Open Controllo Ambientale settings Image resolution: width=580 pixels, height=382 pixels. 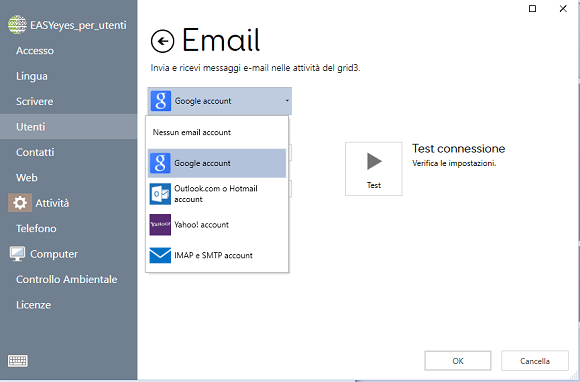tap(68, 279)
